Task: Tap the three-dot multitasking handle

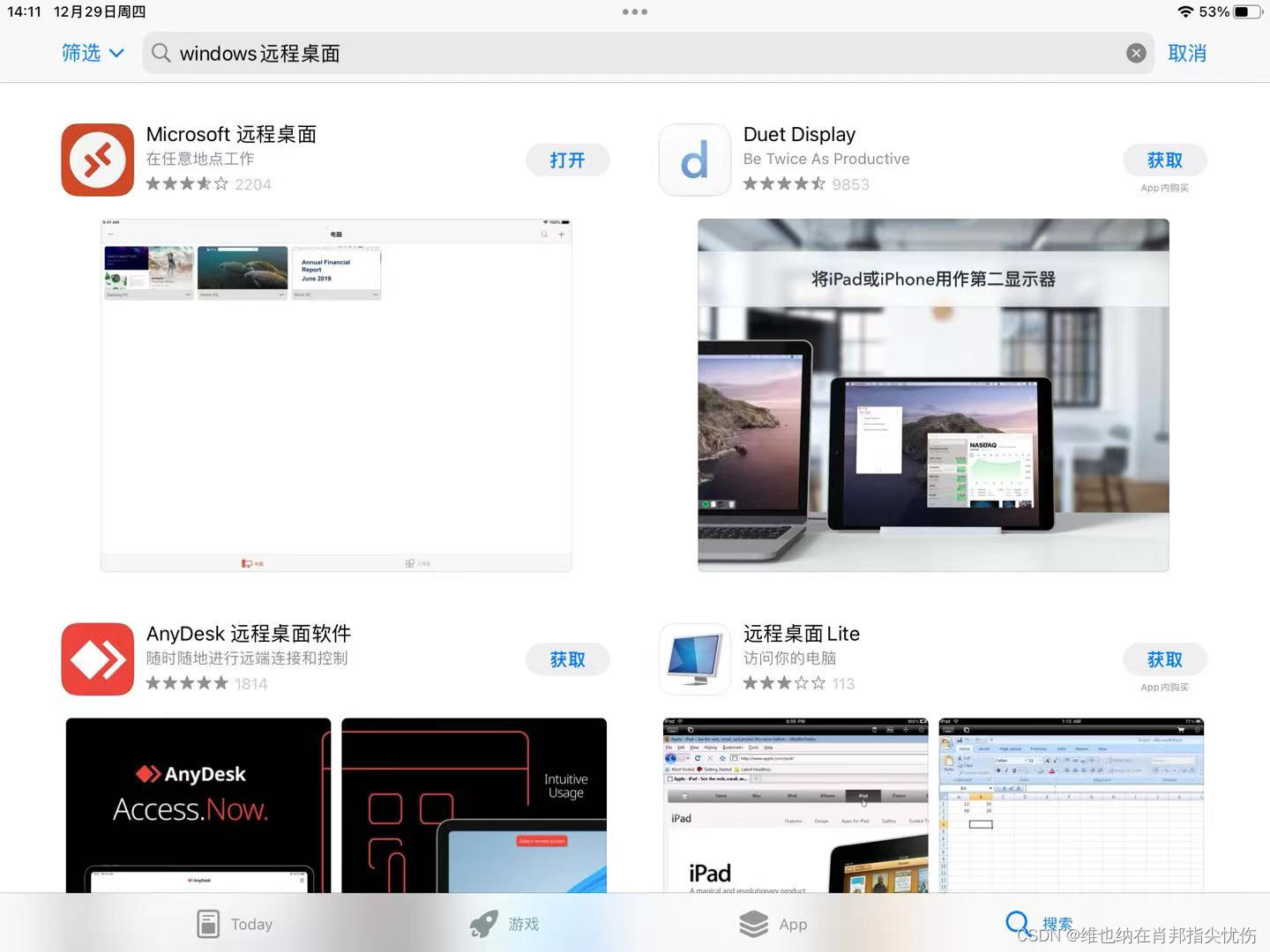Action: pyautogui.click(x=635, y=11)
